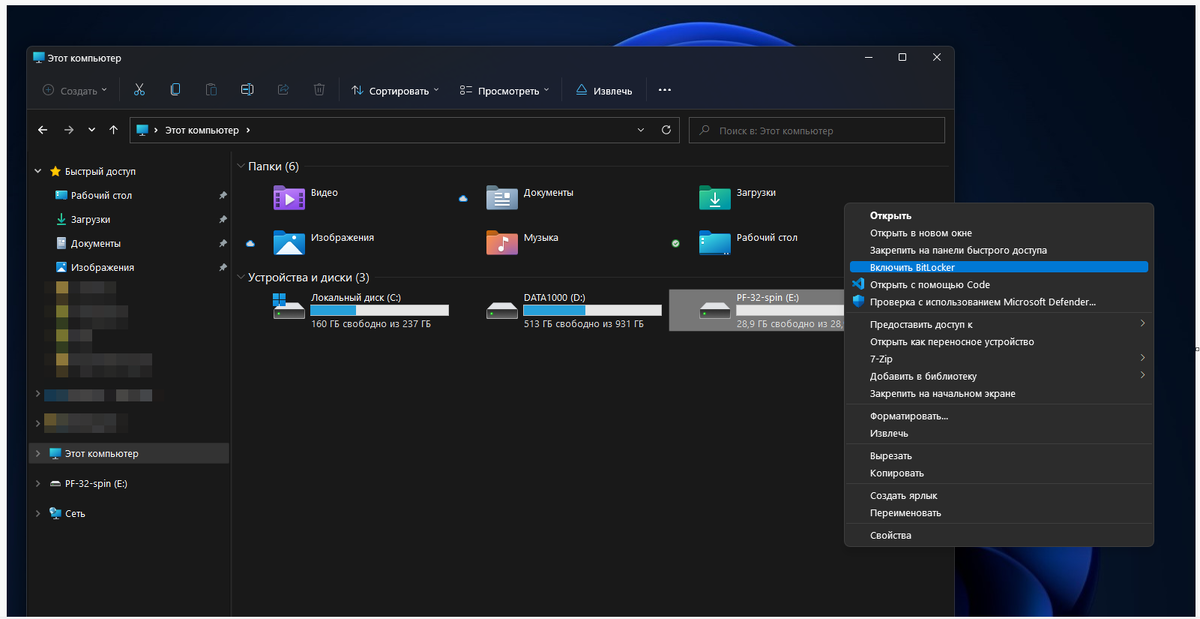Click the Извлечь eject toolbar button
Screen dimensions: 1200x619
click(x=603, y=90)
